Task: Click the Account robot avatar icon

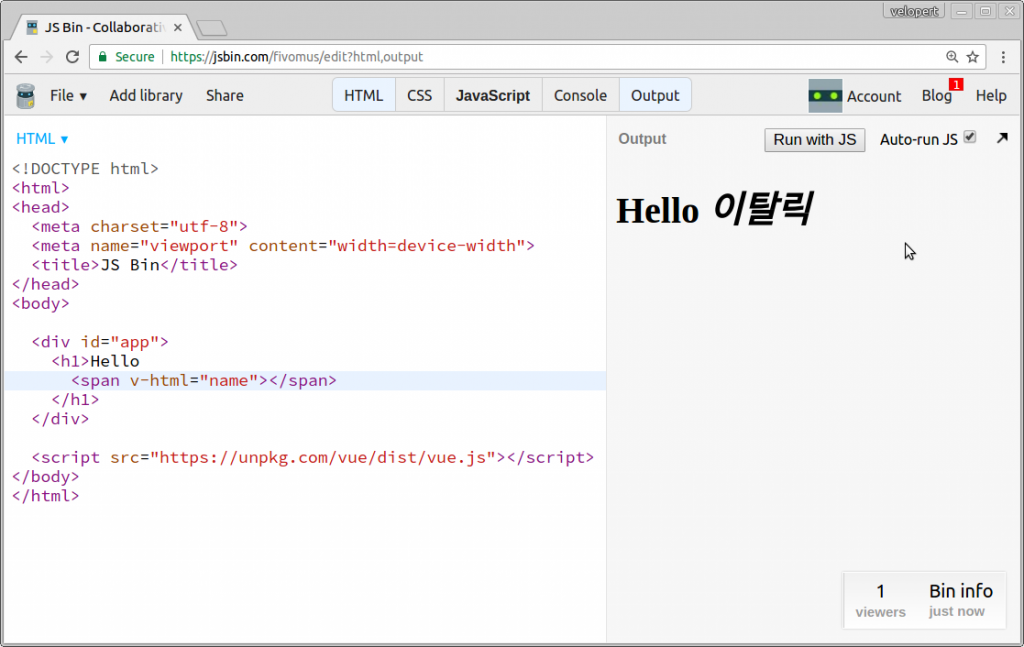Action: pos(825,95)
